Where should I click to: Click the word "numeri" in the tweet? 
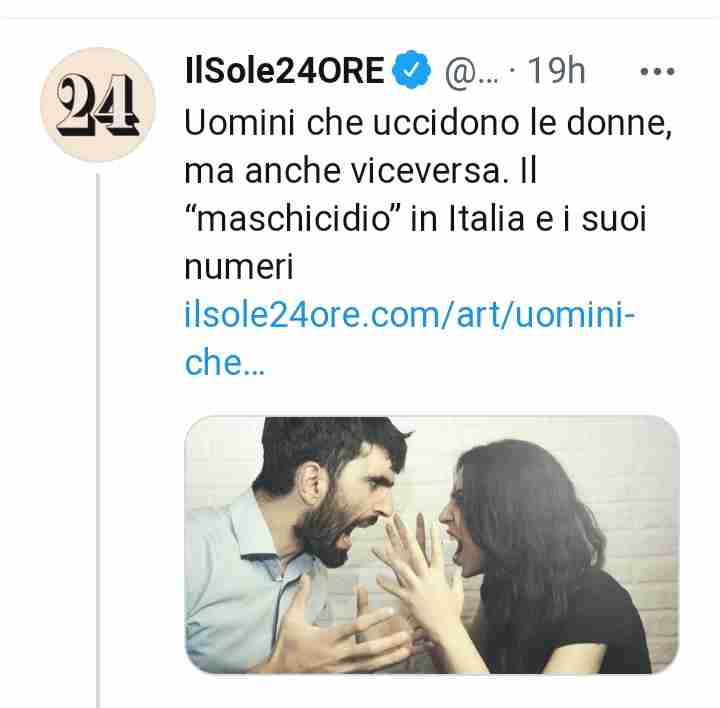pyautogui.click(x=238, y=267)
